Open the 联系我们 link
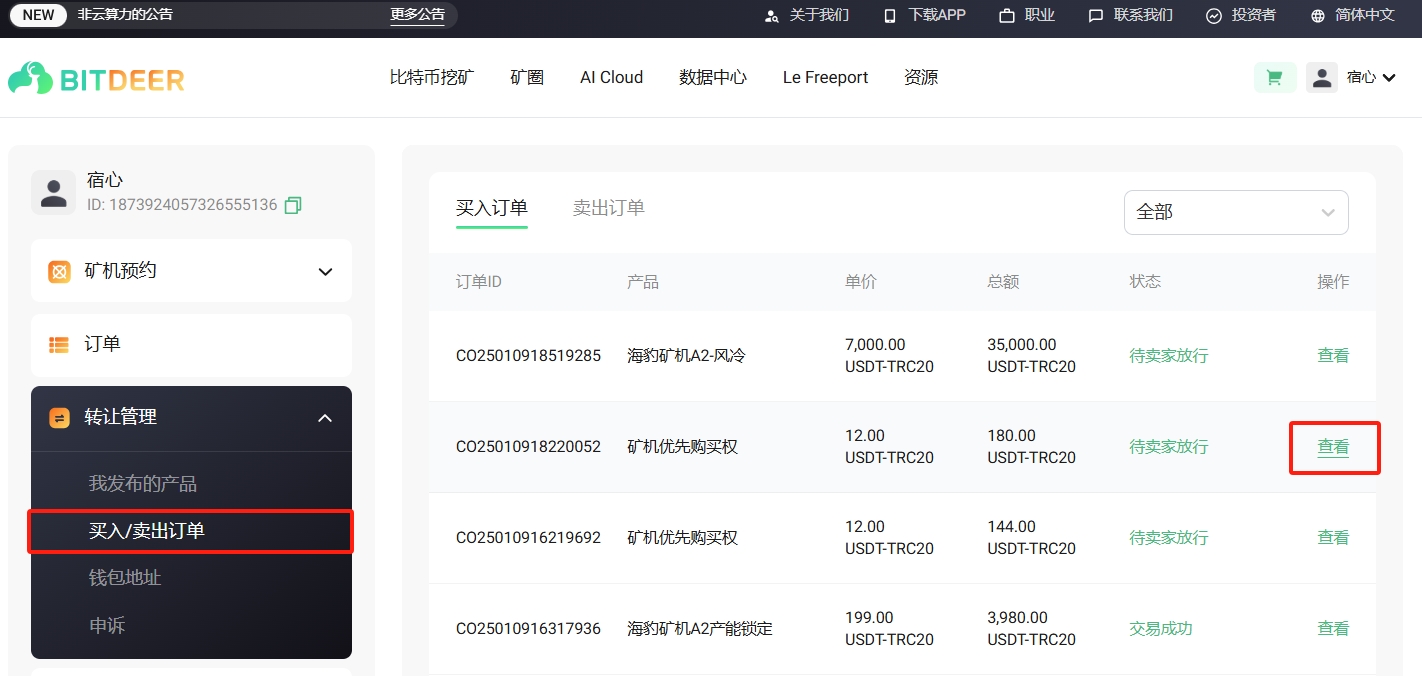Viewport: 1422px width, 676px height. (x=1144, y=15)
